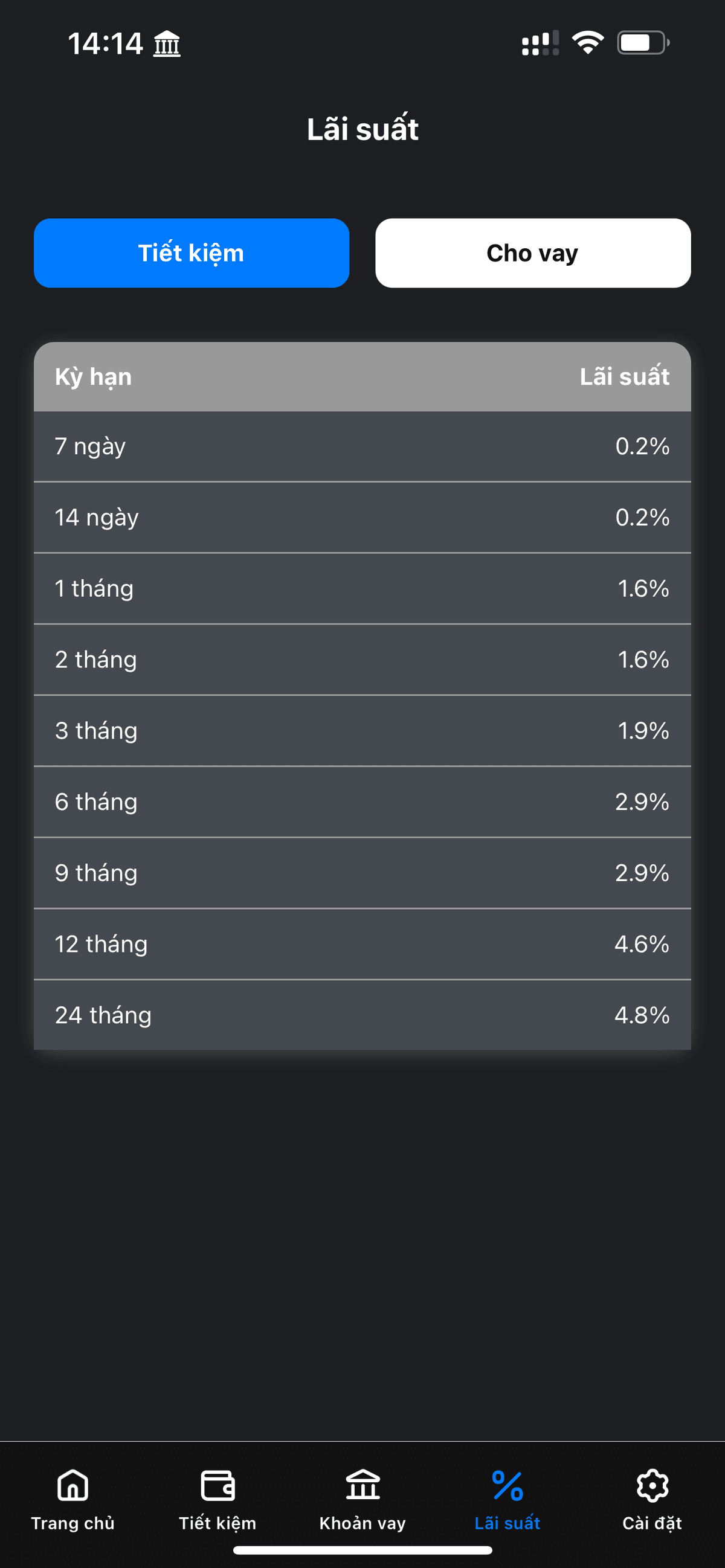Select the 7 ngày rate row

pos(362,446)
